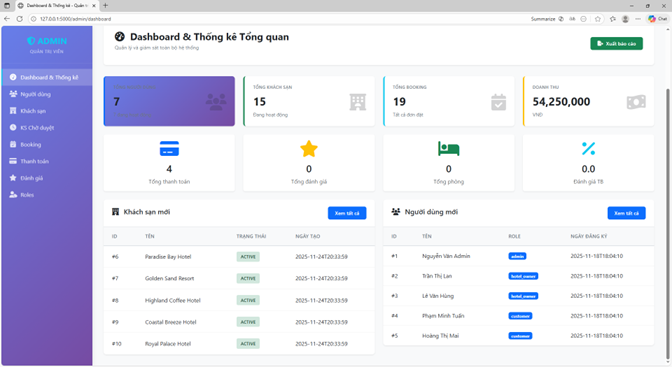Click Golden Sand Resort in hotel table

pyautogui.click(x=169, y=278)
